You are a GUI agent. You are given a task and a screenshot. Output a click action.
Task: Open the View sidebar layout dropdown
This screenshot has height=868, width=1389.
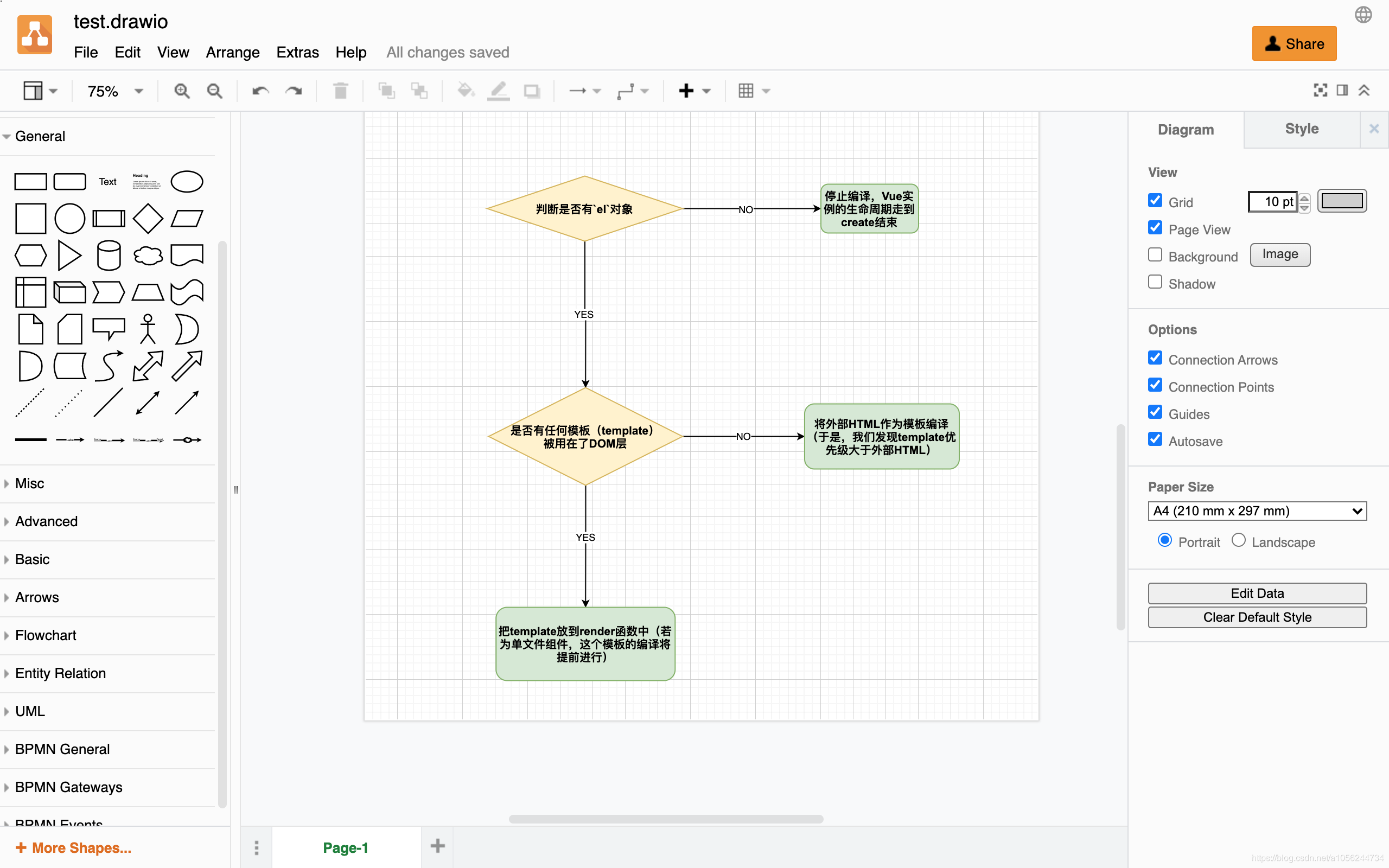[40, 91]
